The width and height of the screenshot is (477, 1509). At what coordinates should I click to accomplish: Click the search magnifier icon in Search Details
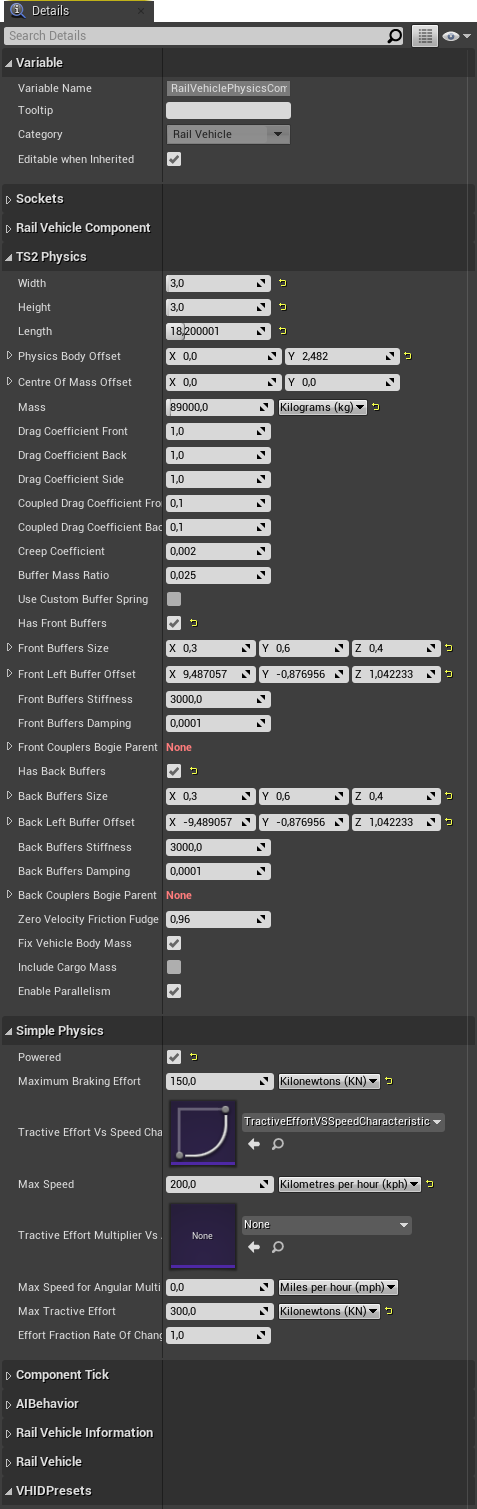pyautogui.click(x=395, y=36)
